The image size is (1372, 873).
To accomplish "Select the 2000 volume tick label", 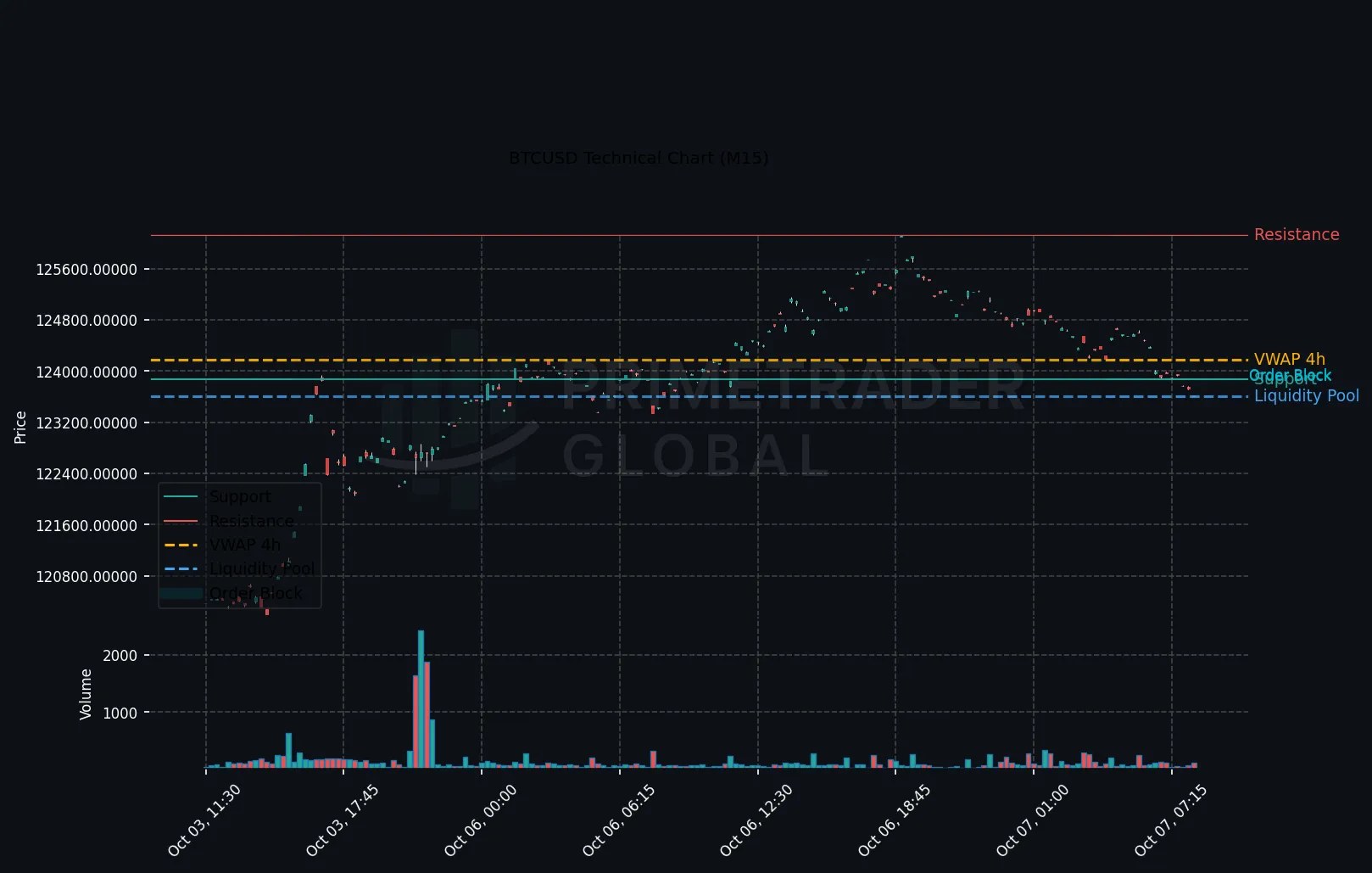I will [120, 656].
